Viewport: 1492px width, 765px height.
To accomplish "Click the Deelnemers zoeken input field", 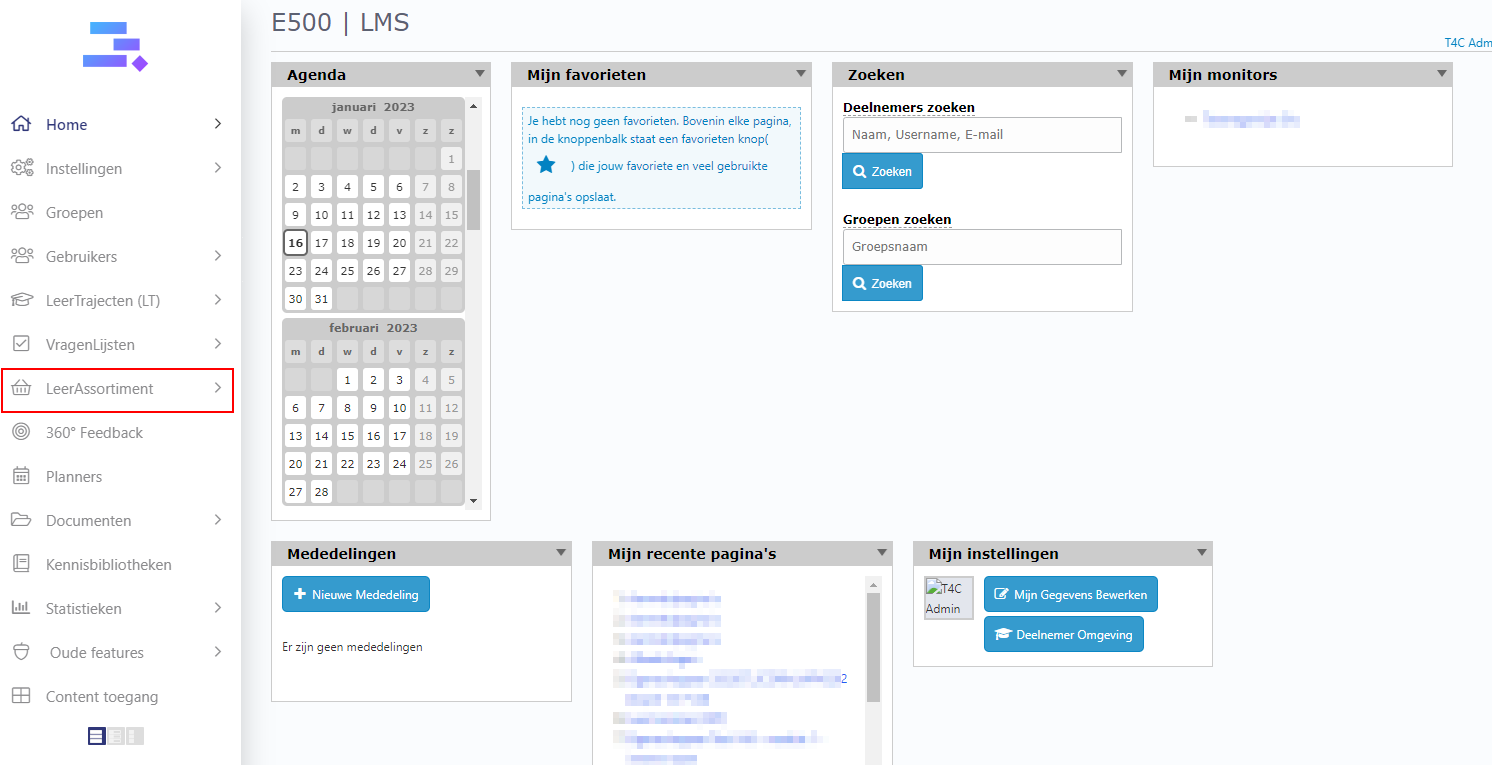I will [981, 135].
